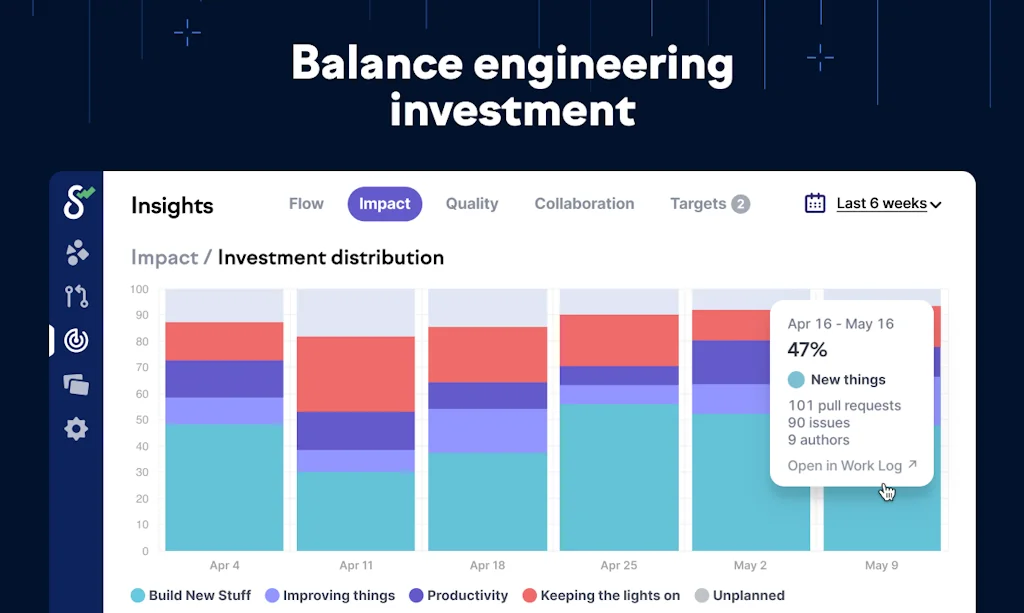Viewport: 1024px width, 613px height.
Task: Open the pull requests sidebar icon
Action: (77, 296)
